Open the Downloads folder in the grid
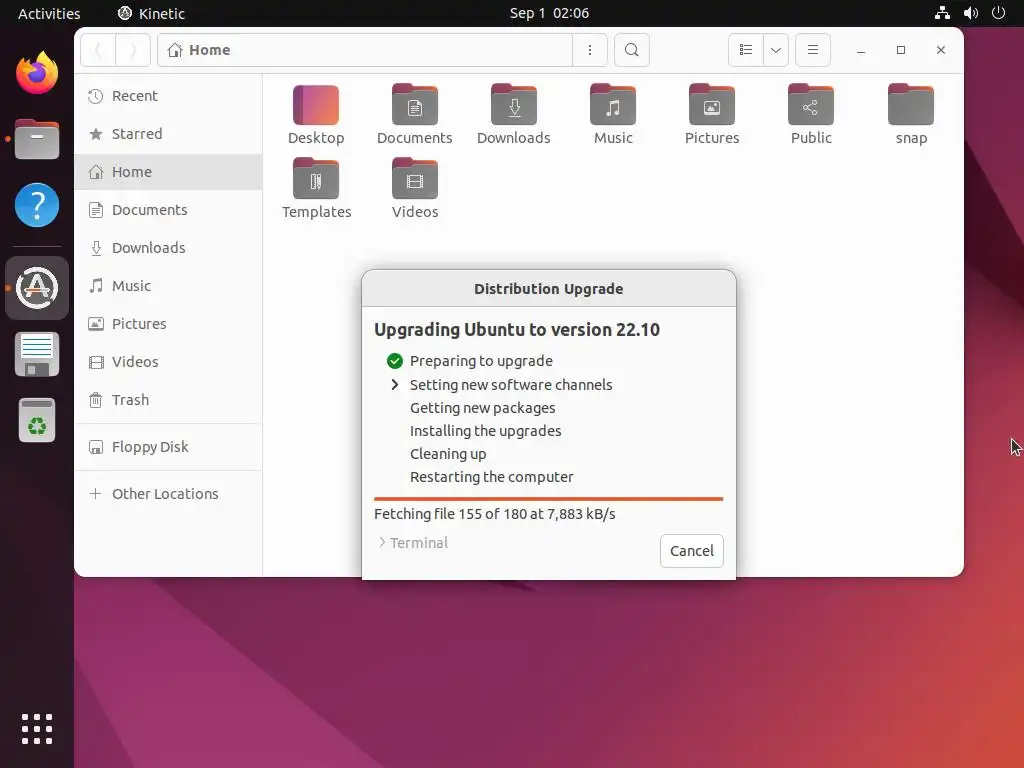Screen dimensions: 1024x768 tap(514, 115)
